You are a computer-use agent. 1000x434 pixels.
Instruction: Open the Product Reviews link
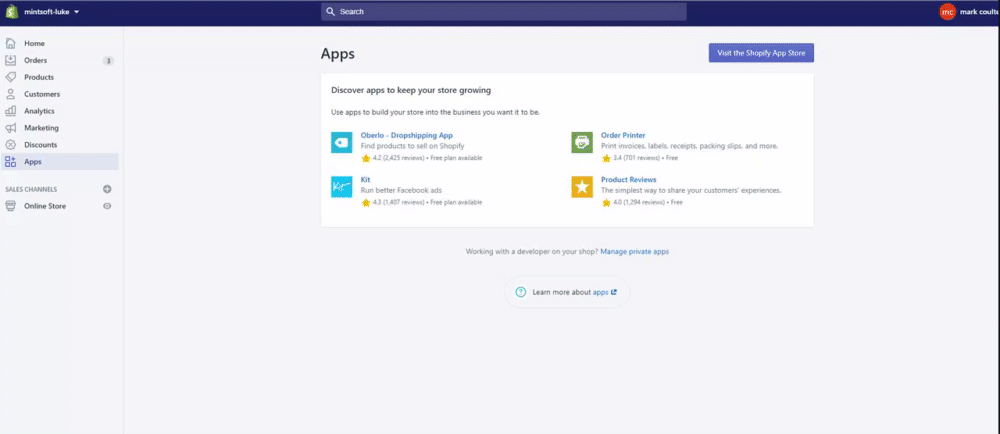(629, 180)
